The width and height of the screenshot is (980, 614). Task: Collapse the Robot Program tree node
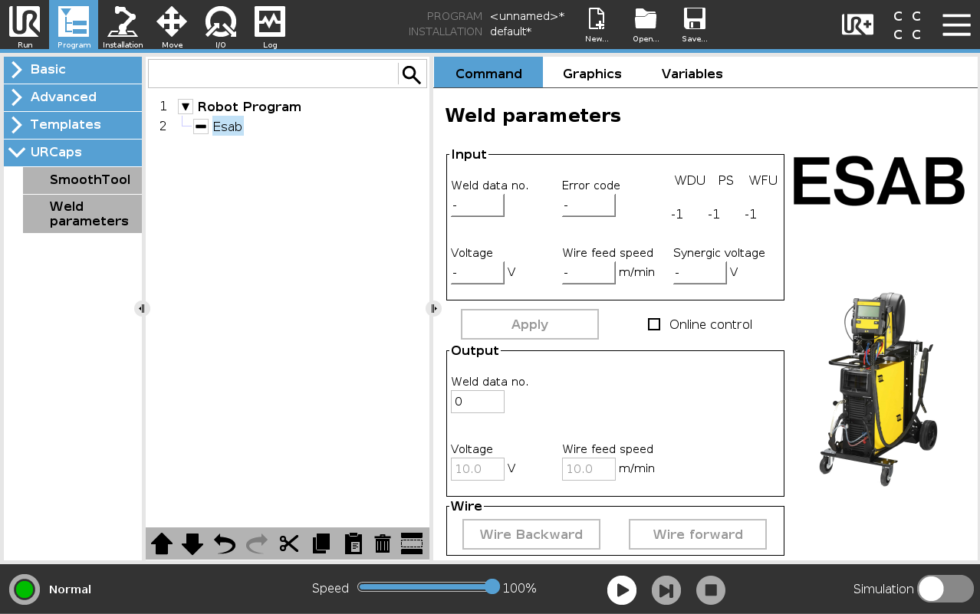185,107
